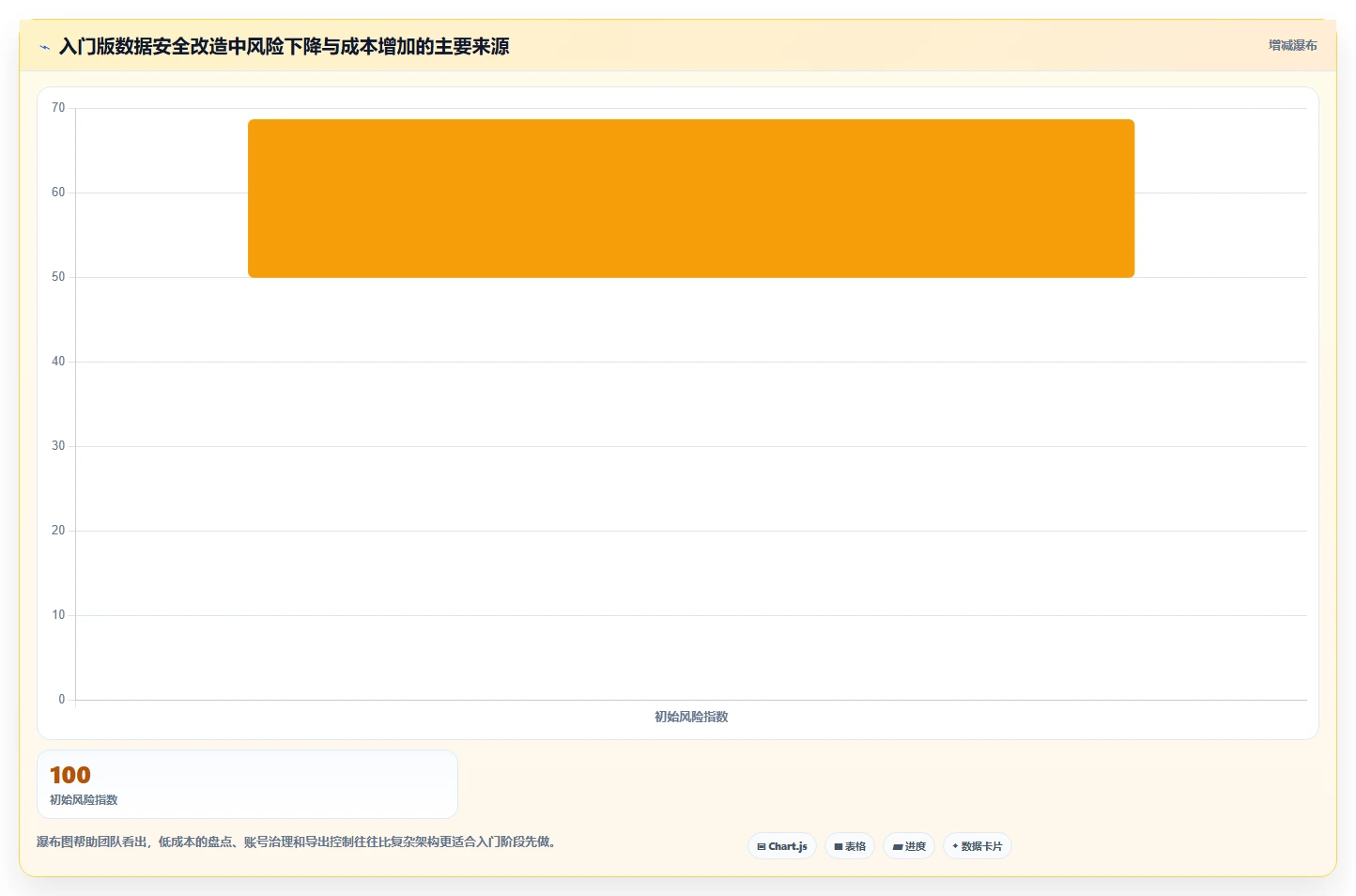Screen dimensions: 1356x896
Task: Click the orange waterfall bar in the chart
Action: click(x=691, y=198)
